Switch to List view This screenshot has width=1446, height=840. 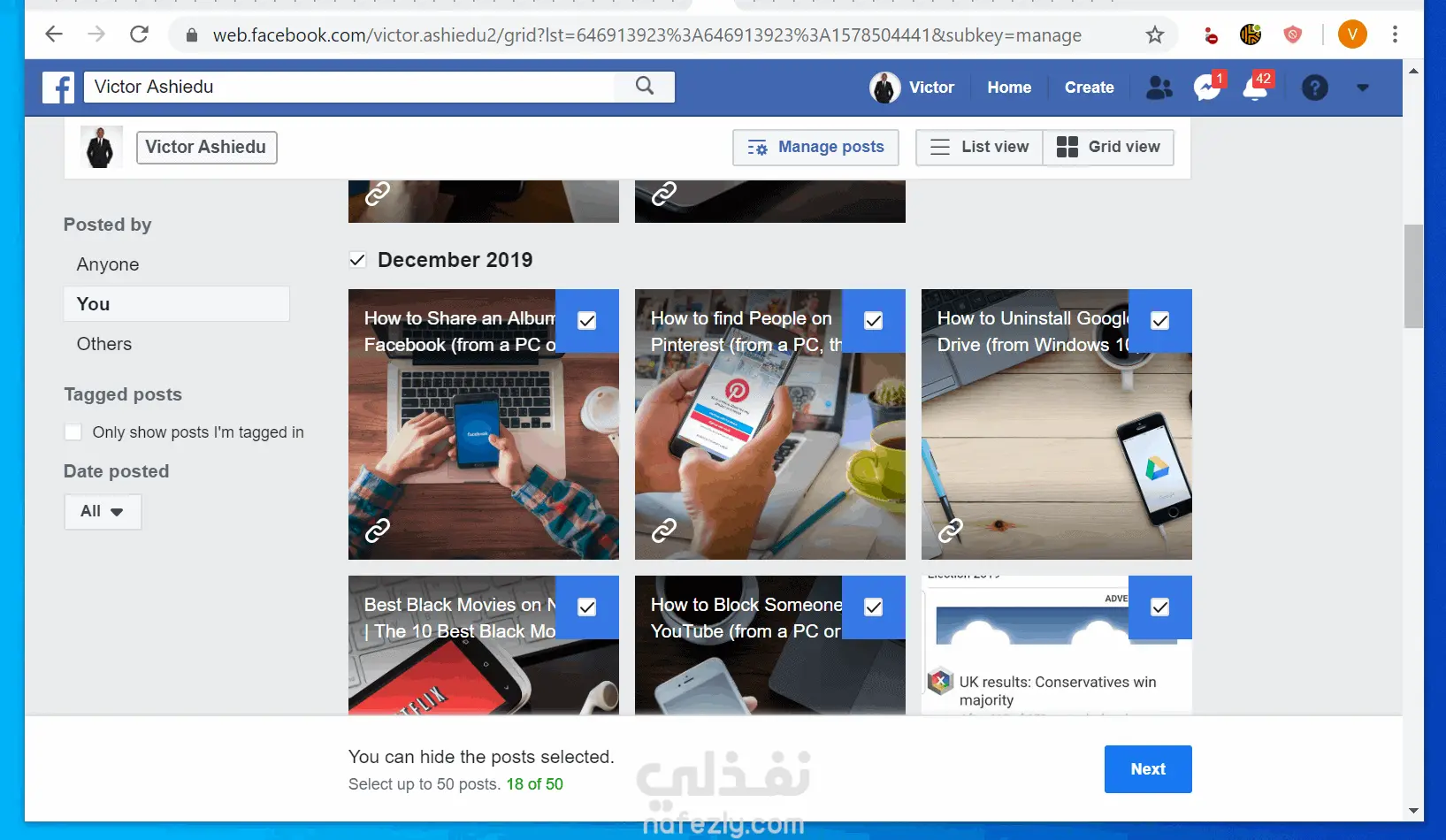979,148
